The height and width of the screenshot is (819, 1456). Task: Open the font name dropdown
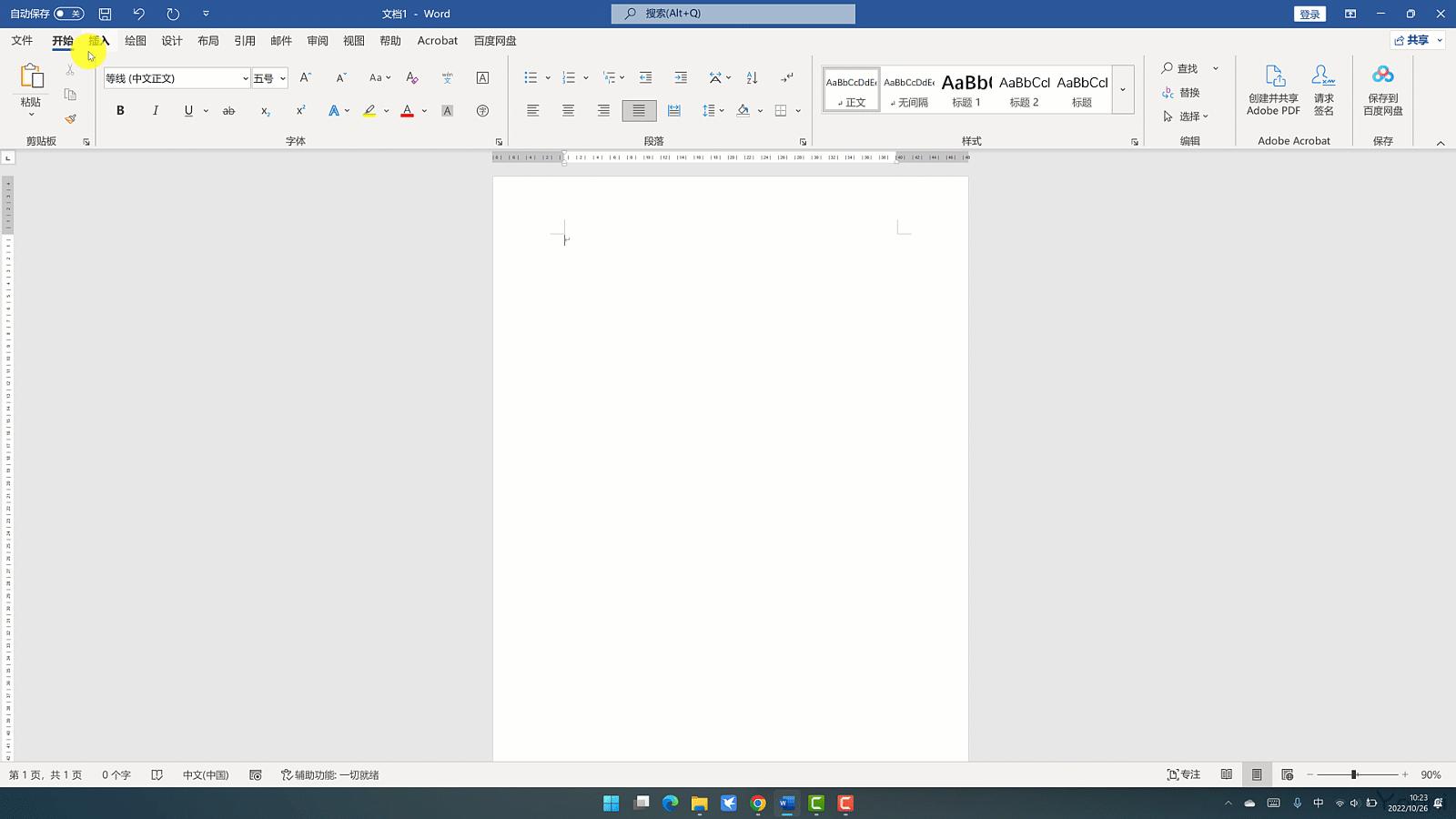tap(245, 78)
